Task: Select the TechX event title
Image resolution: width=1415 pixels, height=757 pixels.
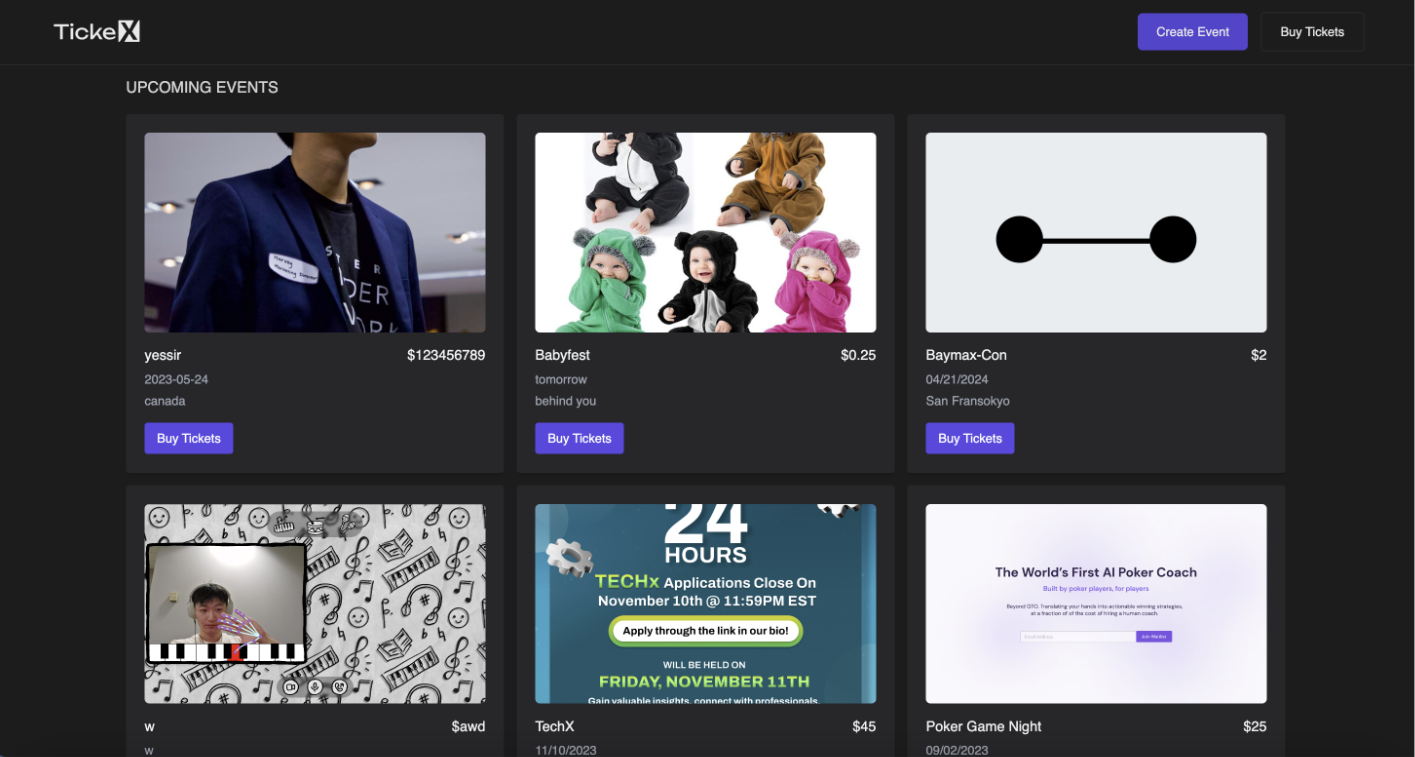Action: tap(555, 727)
